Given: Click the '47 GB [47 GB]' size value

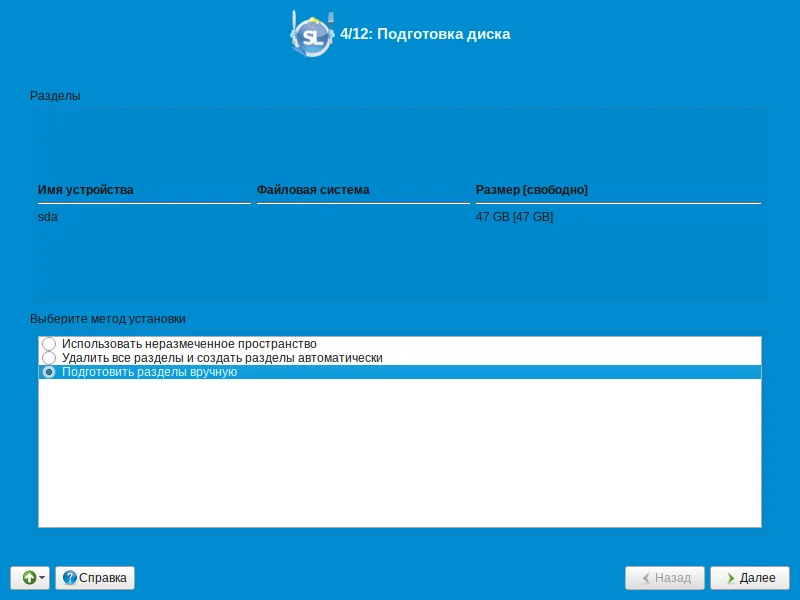Looking at the screenshot, I should tap(514, 217).
